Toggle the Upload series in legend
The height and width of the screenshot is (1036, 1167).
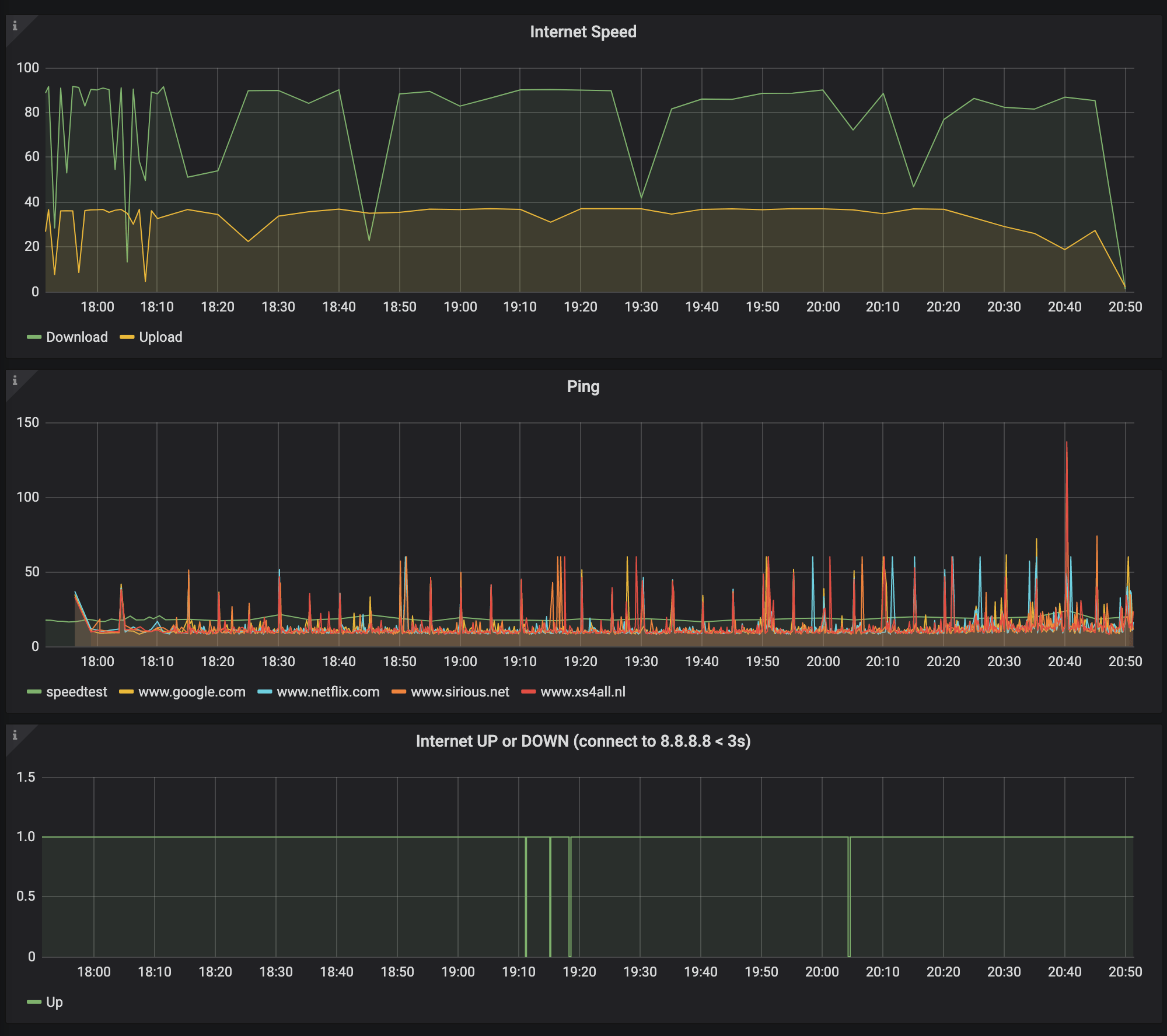click(160, 337)
